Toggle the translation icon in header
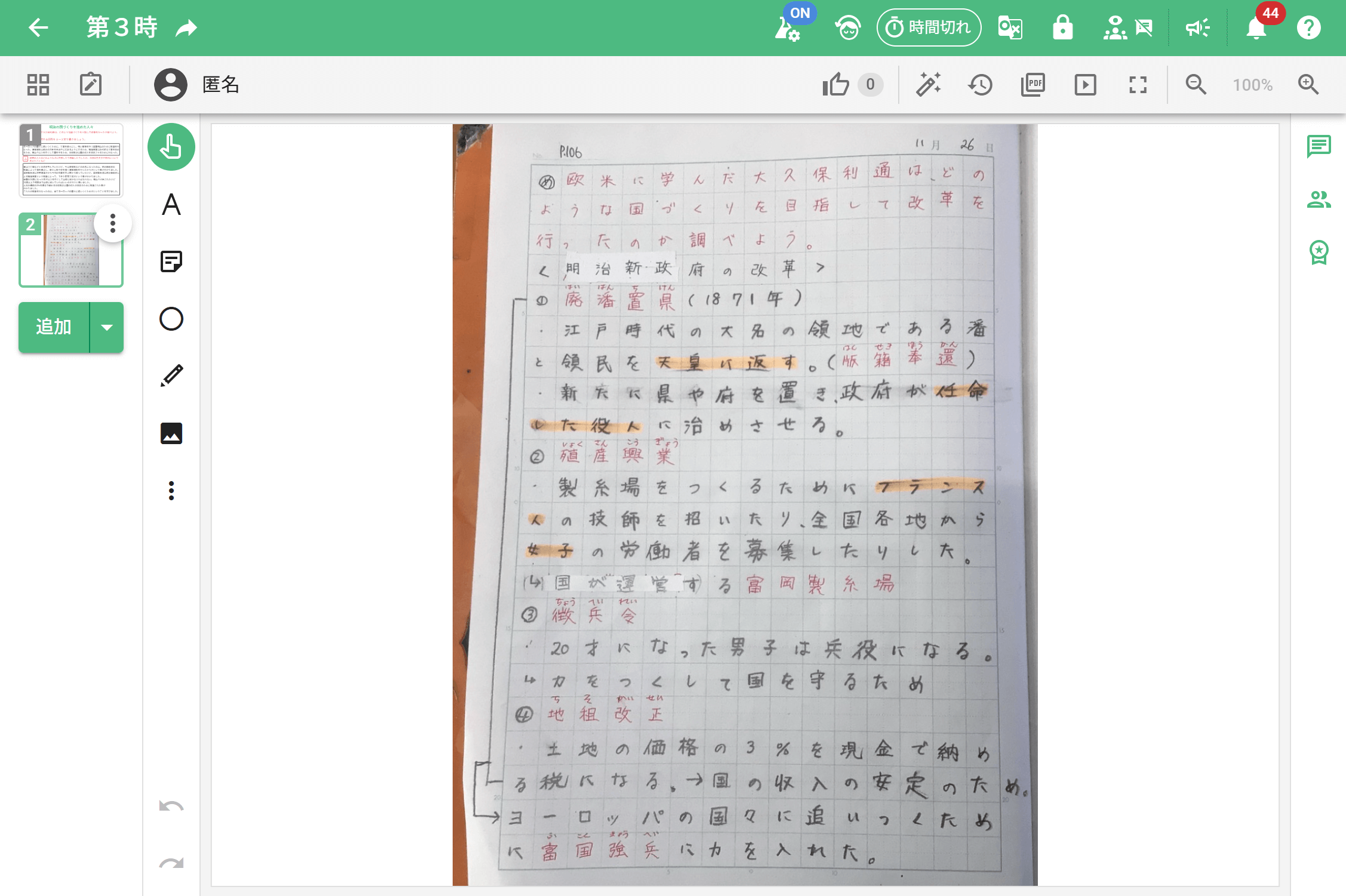This screenshot has height=896, width=1346. [1010, 27]
